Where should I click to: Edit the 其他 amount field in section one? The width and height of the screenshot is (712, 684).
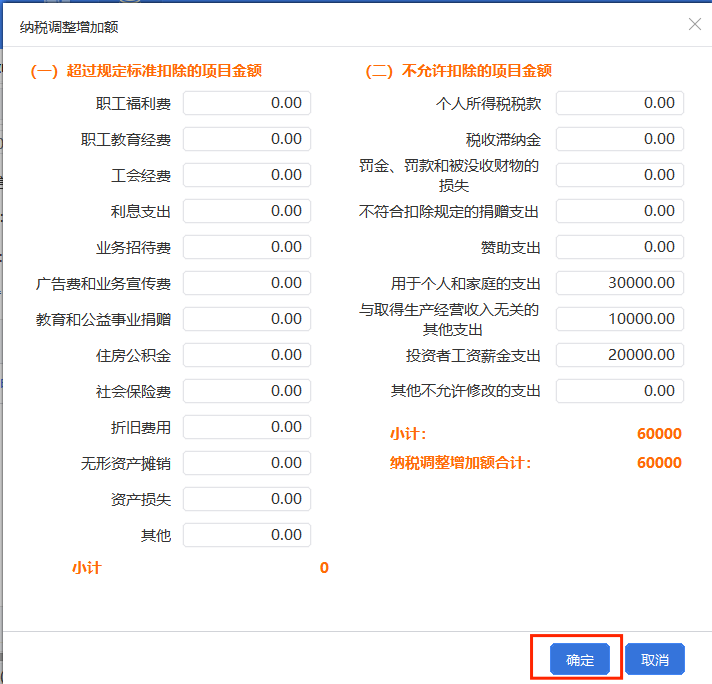coord(247,535)
